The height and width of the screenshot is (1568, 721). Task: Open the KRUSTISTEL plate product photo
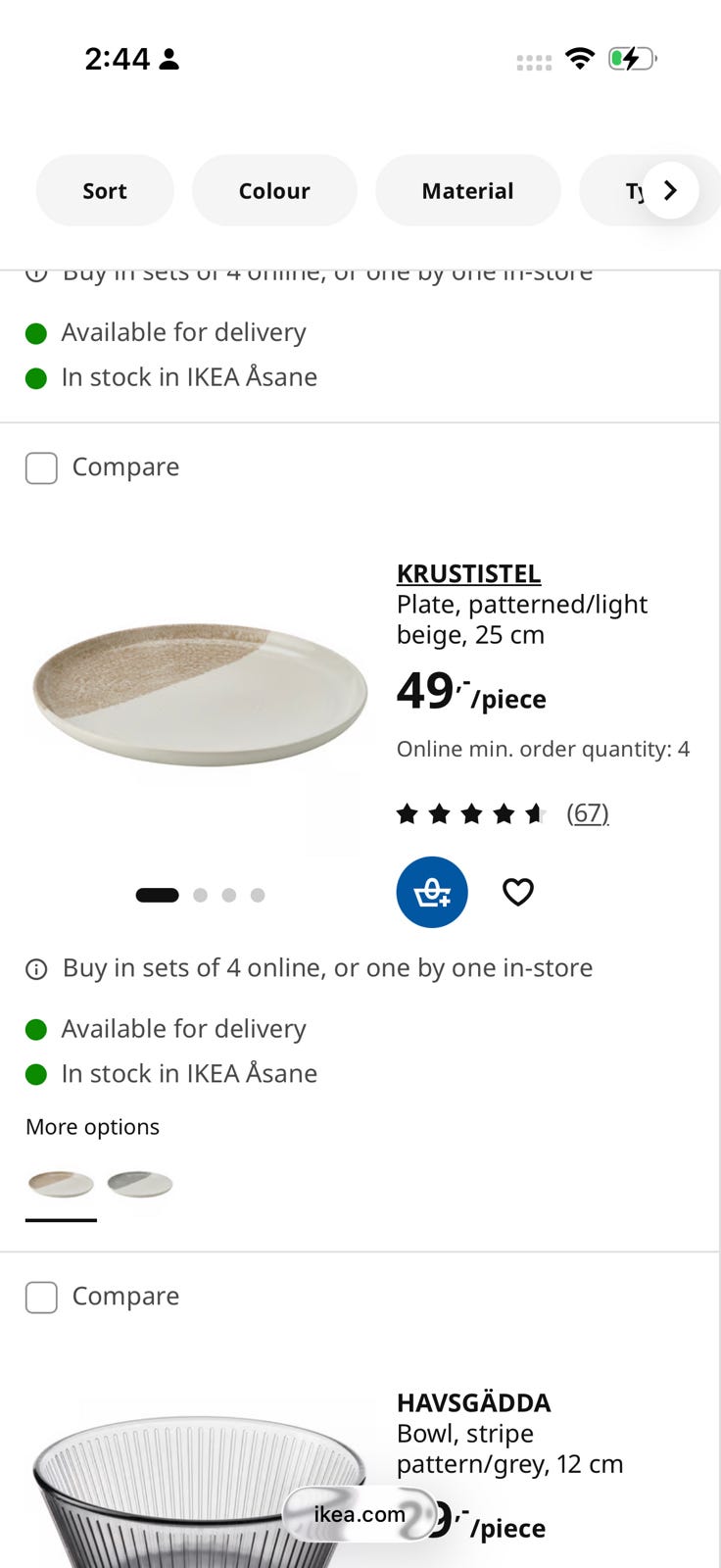(x=200, y=694)
